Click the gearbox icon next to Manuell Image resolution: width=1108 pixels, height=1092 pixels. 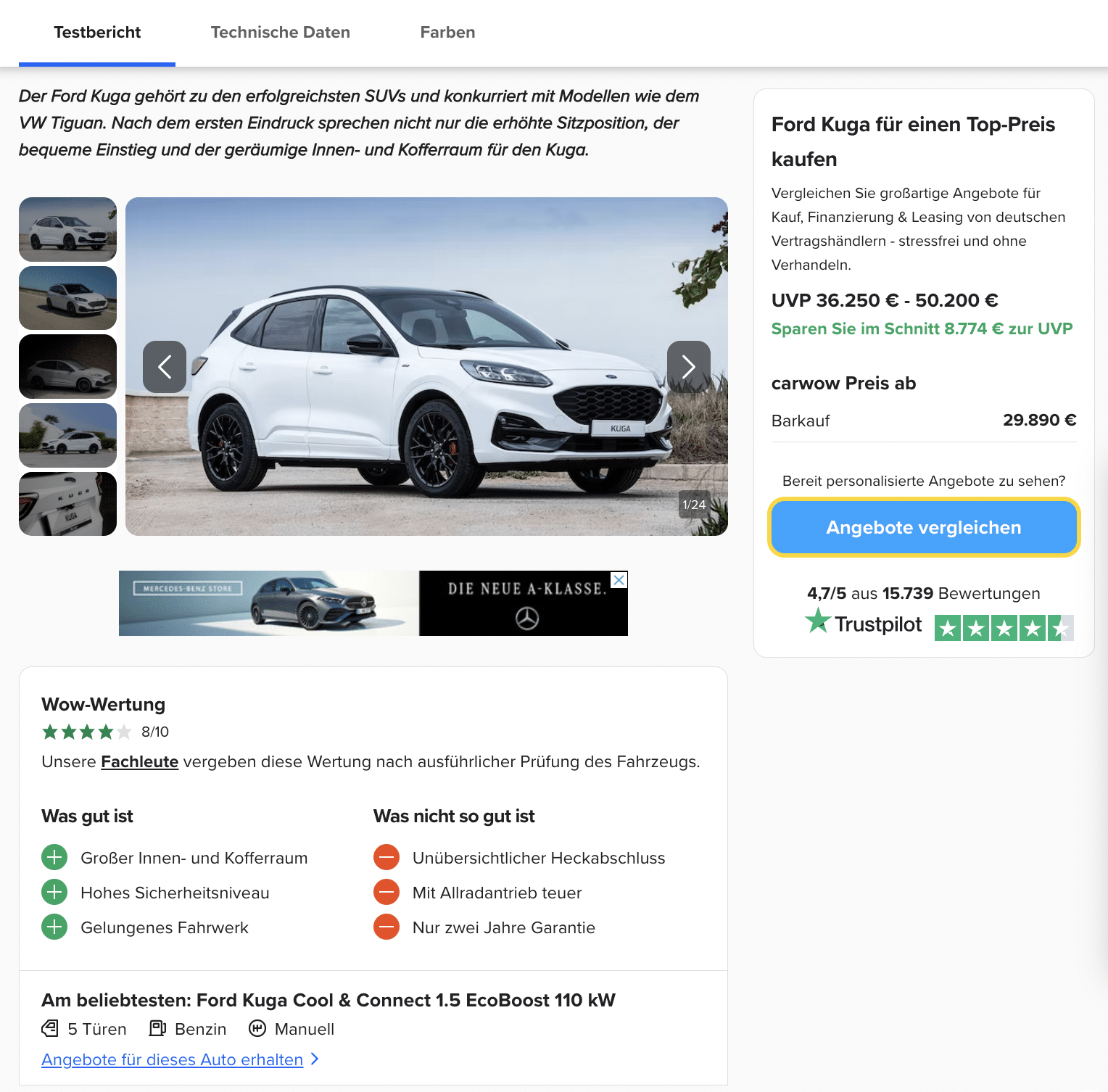pyautogui.click(x=257, y=1028)
